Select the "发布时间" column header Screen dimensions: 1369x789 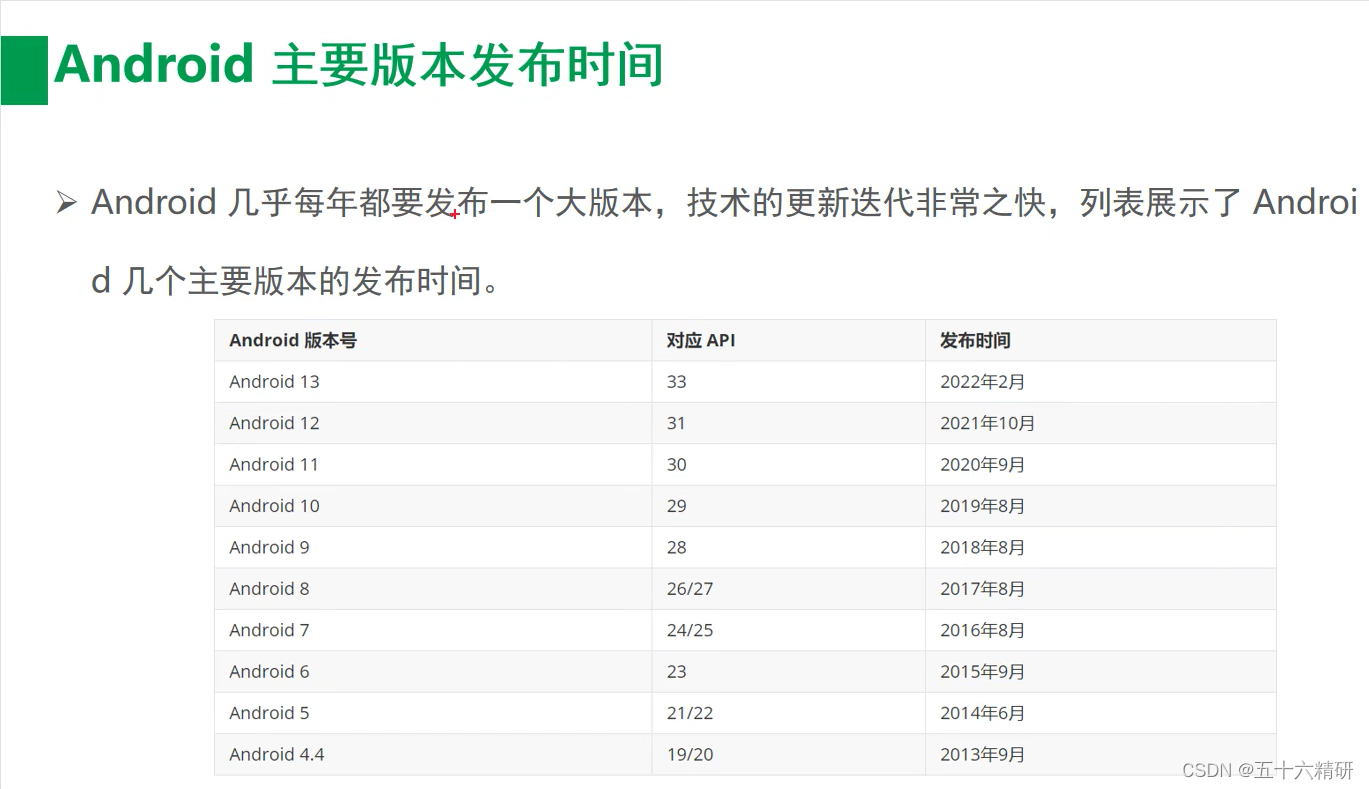click(1101, 340)
